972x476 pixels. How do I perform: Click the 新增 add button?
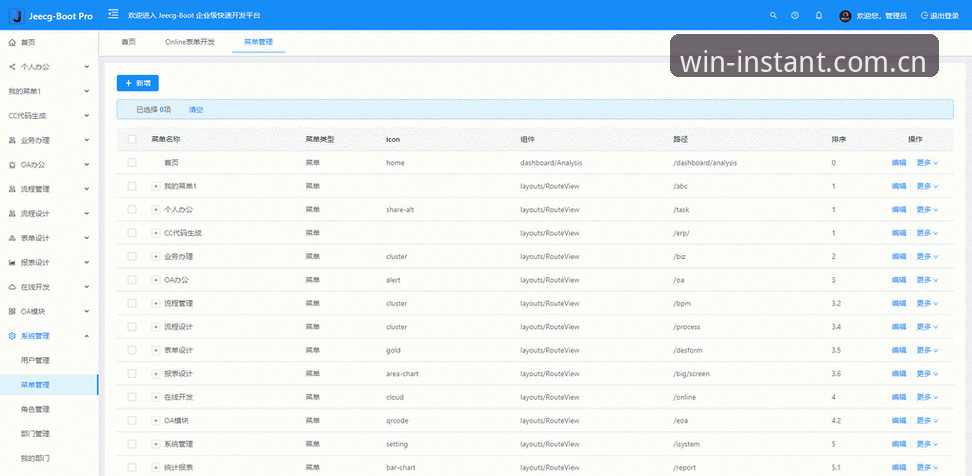pyautogui.click(x=138, y=83)
